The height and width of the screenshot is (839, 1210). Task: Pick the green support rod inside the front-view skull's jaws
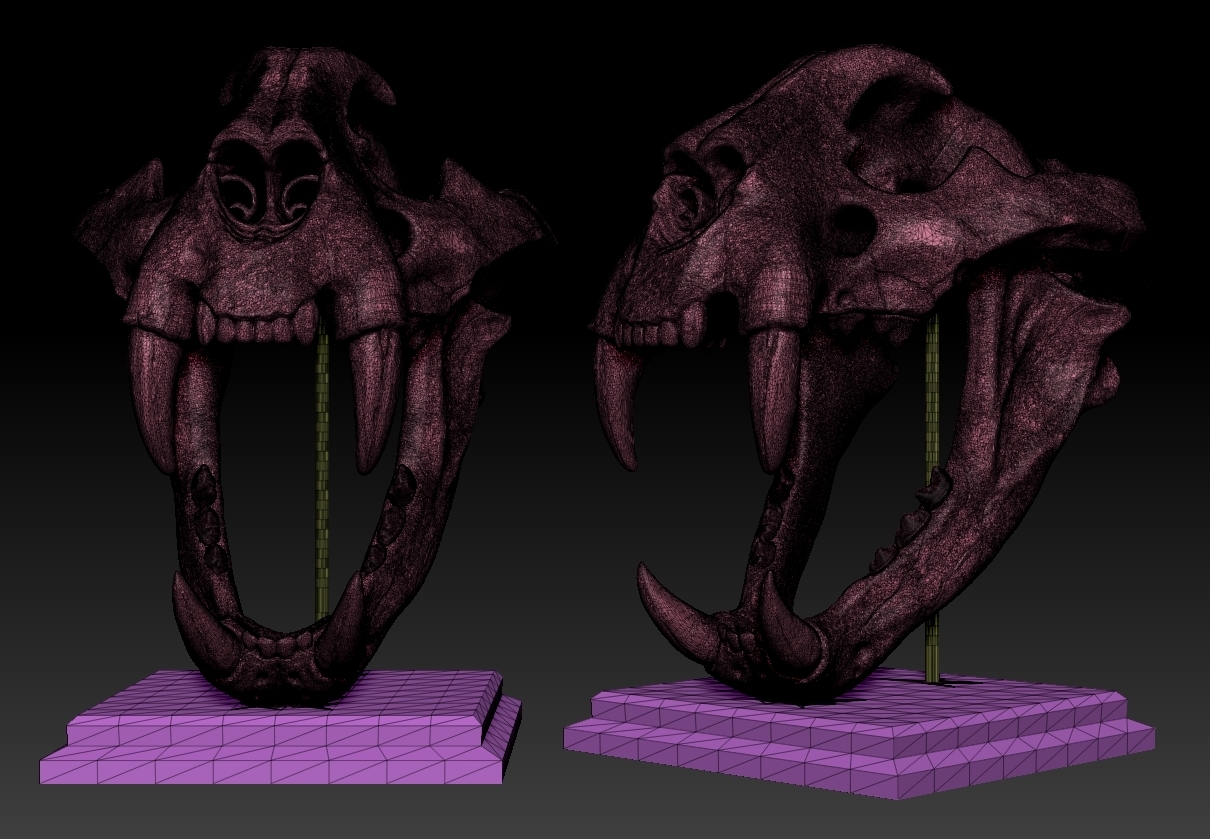[322, 470]
